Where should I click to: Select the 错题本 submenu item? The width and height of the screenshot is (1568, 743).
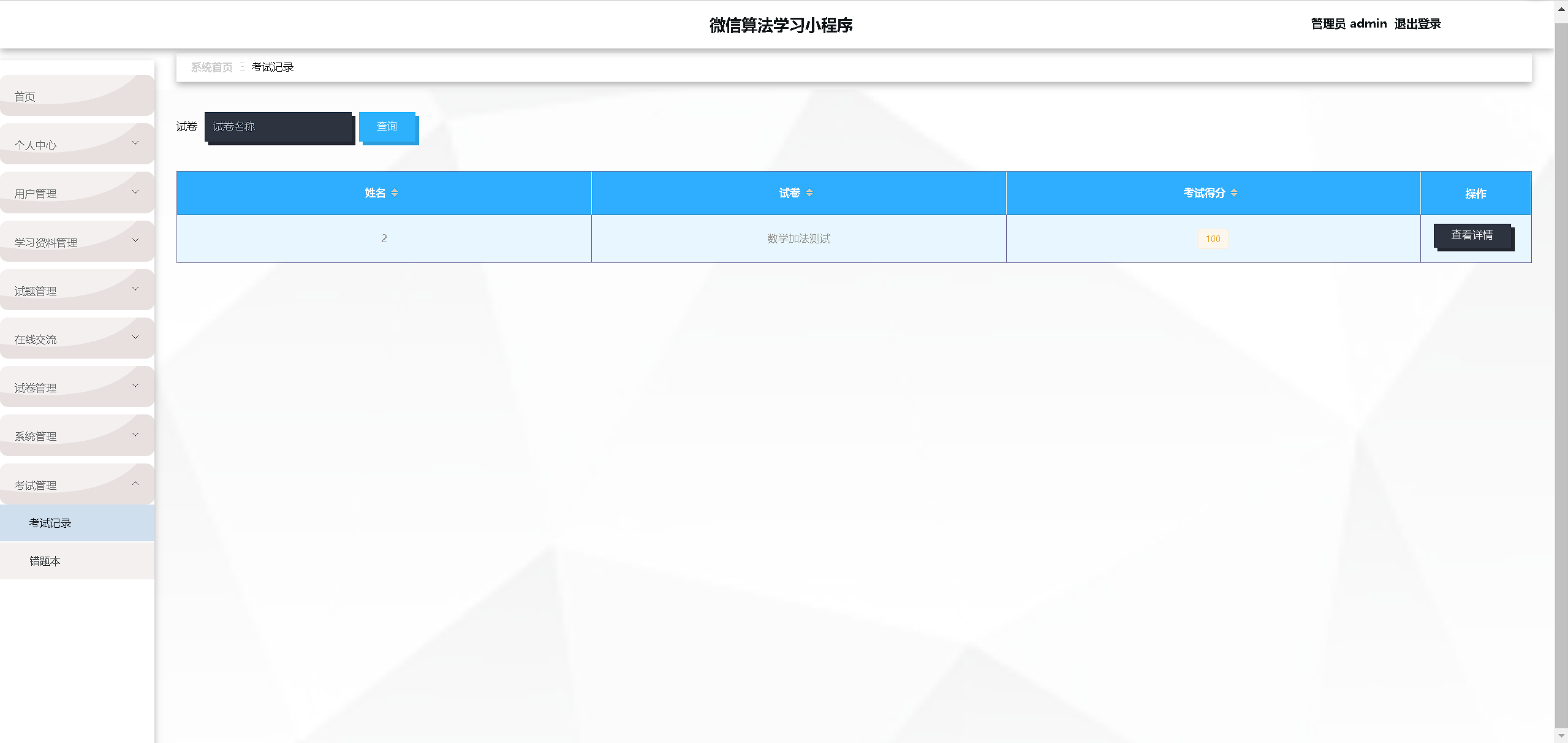(x=77, y=561)
